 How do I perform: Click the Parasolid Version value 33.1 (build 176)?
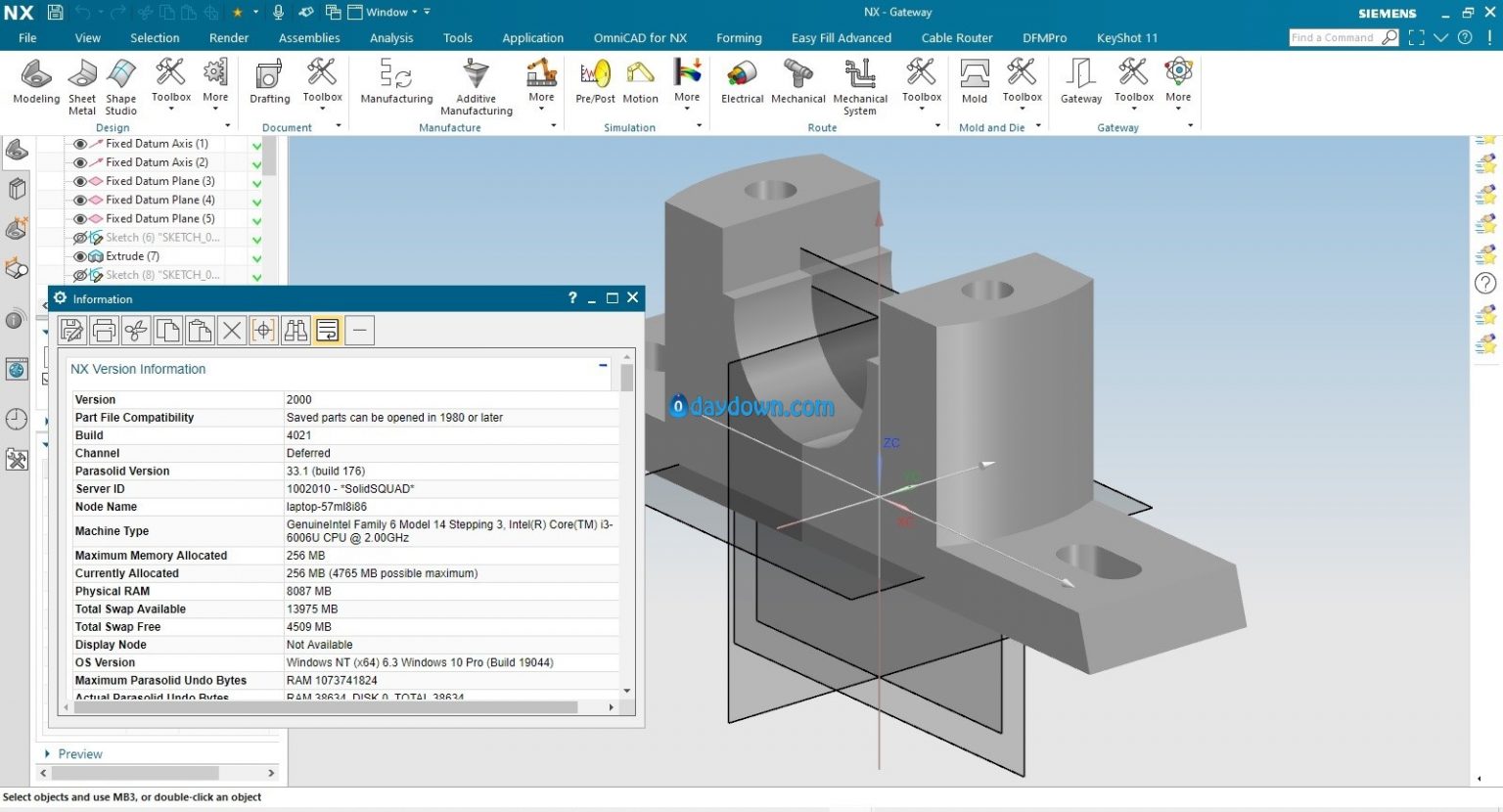point(326,472)
